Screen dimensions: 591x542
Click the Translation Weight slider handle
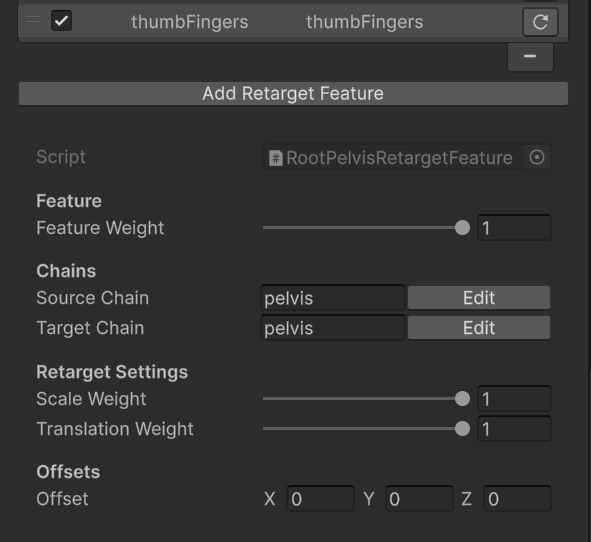coord(462,429)
